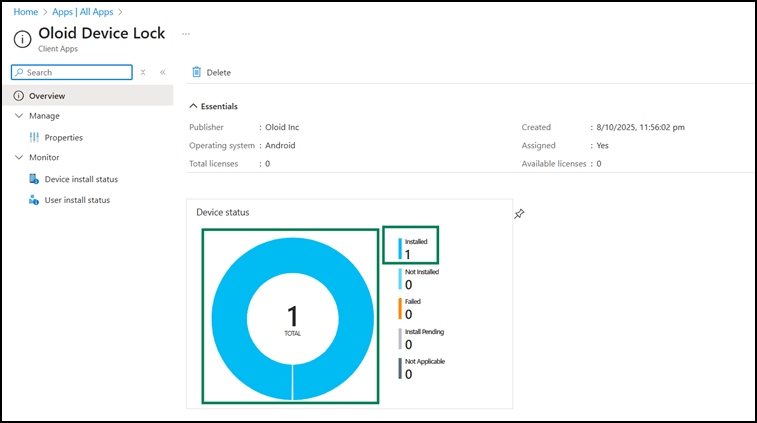Click the Installed legend label
Viewport: 757px width, 423px height.
pos(416,241)
